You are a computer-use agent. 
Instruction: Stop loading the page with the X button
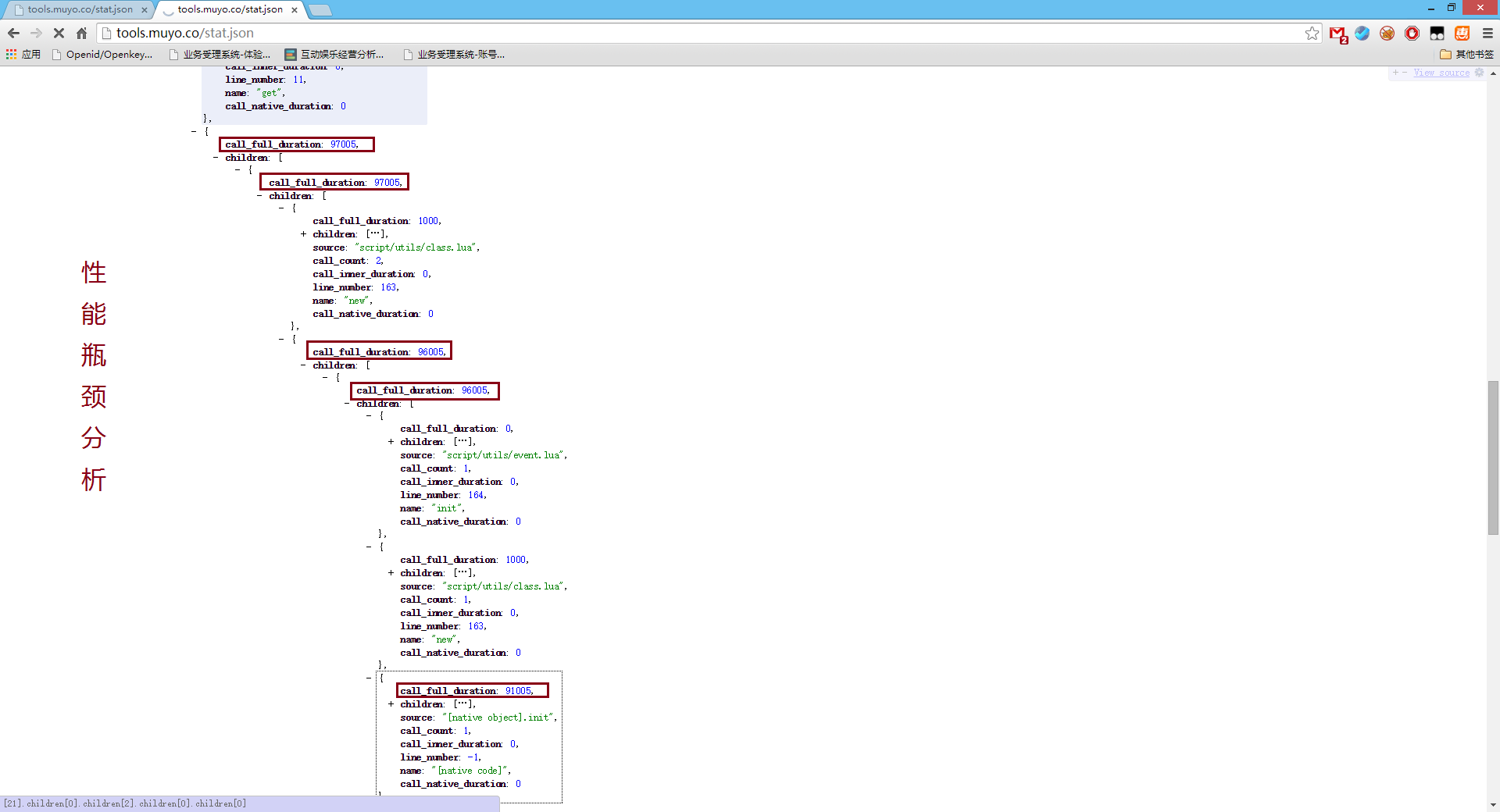coord(59,33)
